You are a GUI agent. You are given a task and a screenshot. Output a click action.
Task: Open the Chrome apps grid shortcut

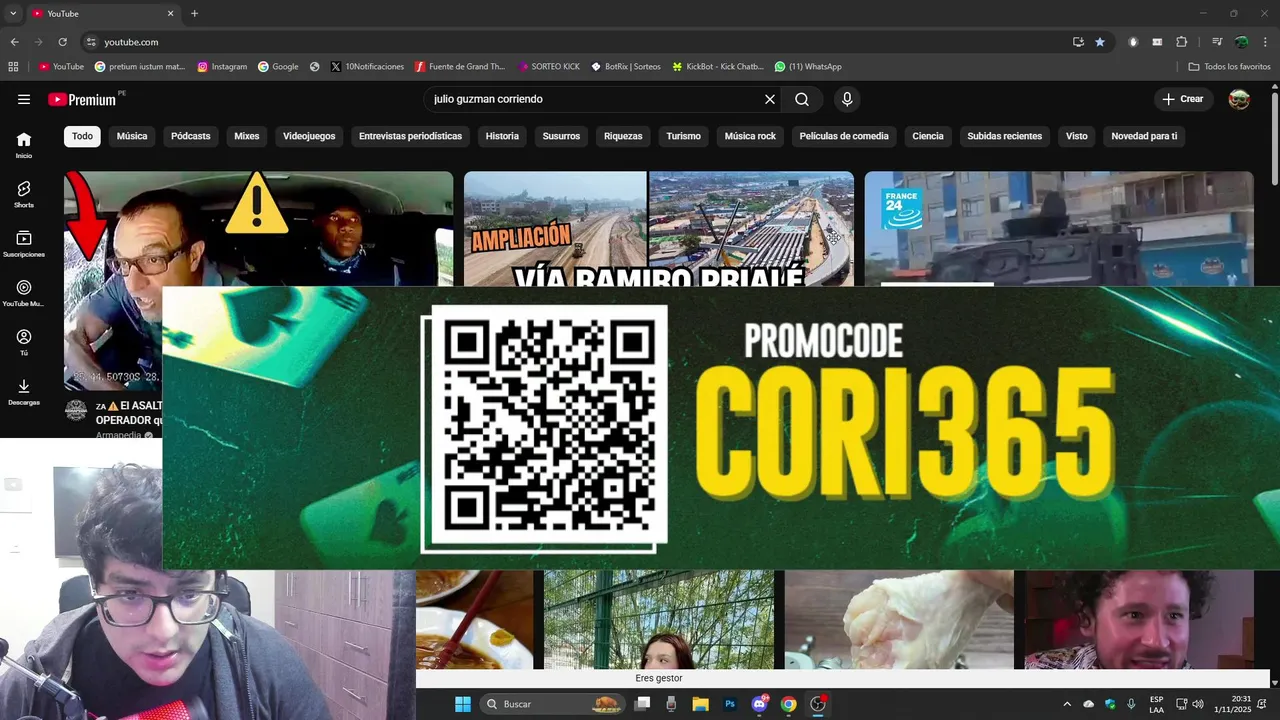click(x=13, y=66)
